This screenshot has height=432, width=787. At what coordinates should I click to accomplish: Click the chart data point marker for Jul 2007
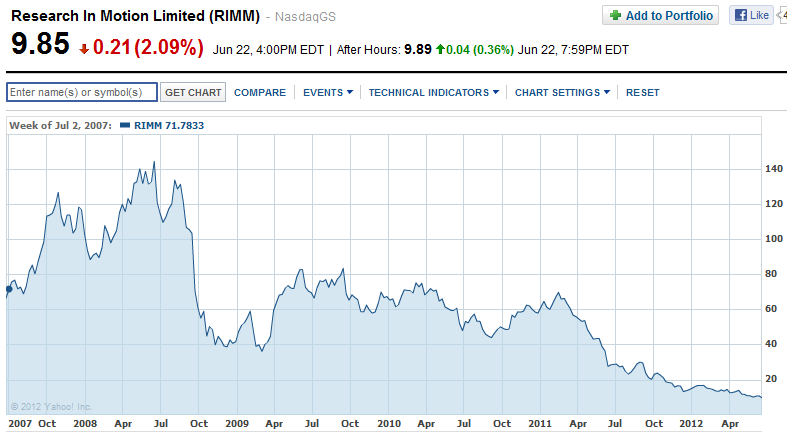coord(9,289)
